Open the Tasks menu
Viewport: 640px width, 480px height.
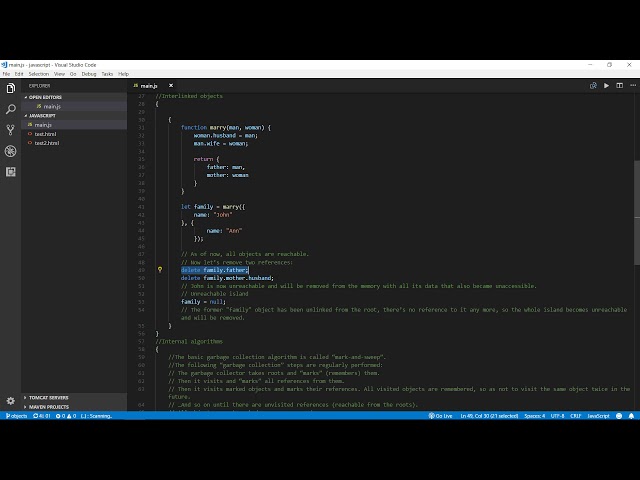click(107, 74)
